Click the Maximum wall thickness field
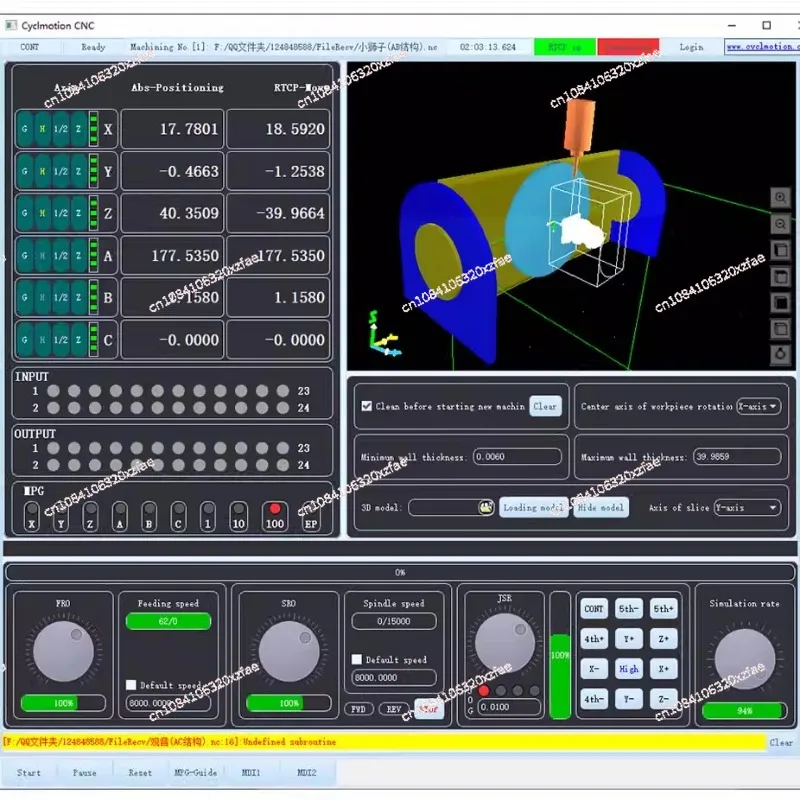This screenshot has height=800, width=800. tap(737, 456)
